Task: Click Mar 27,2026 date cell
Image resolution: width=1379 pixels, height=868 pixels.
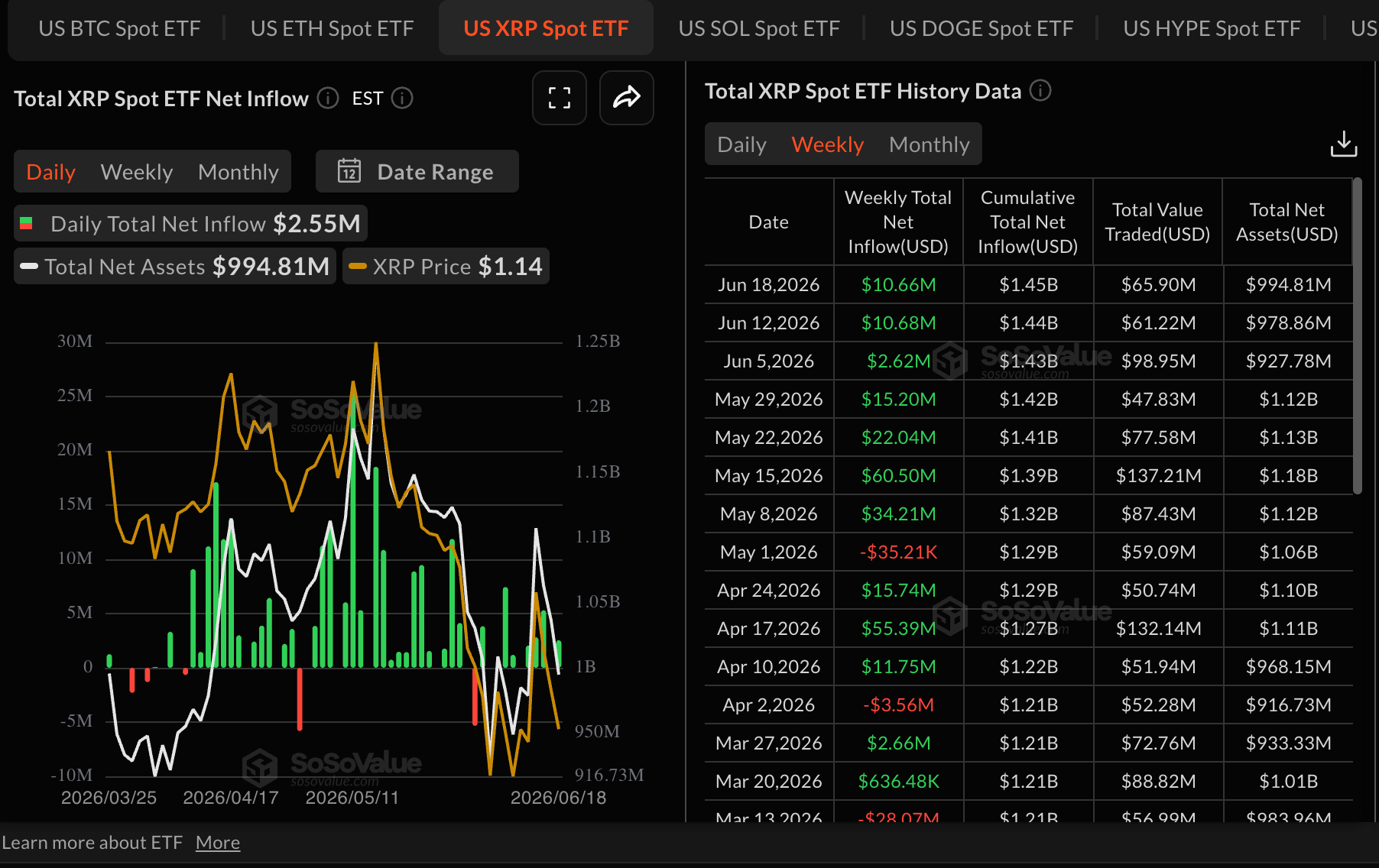Action: click(768, 743)
